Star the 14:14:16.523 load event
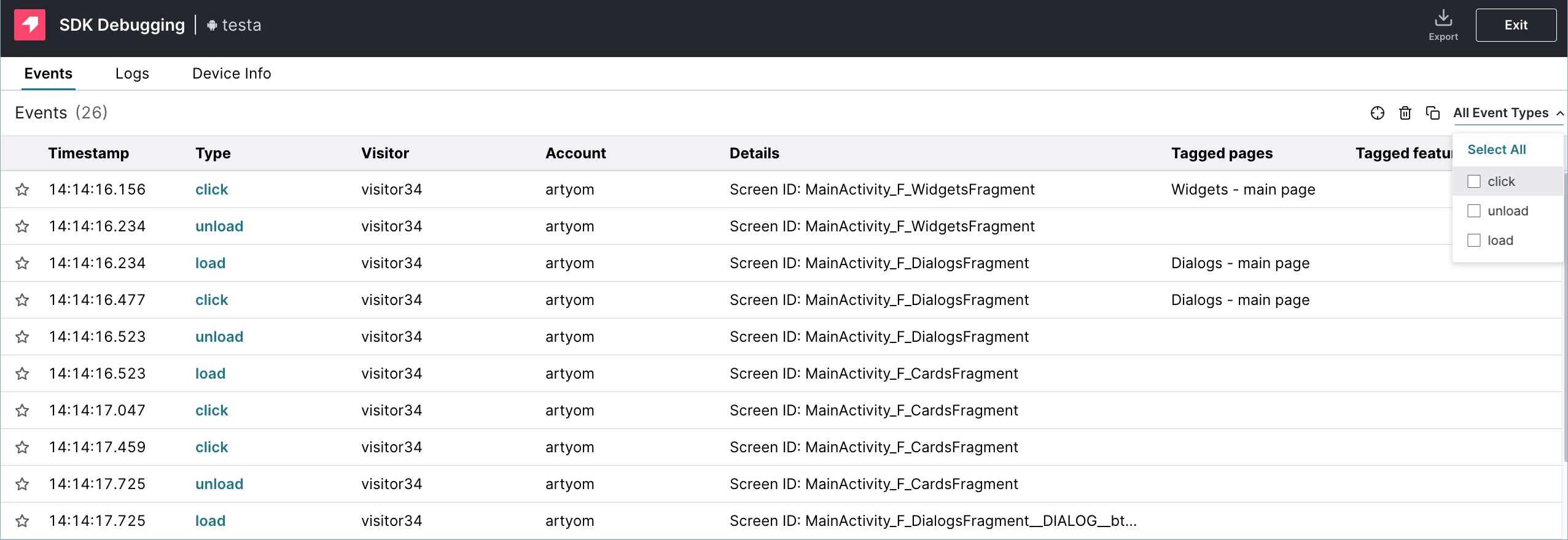 pos(22,374)
